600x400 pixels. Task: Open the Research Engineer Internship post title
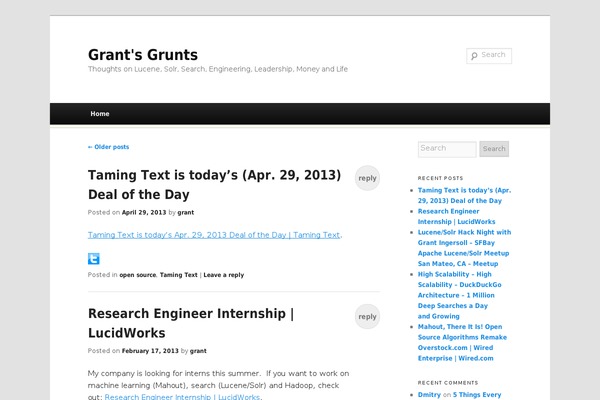coord(191,323)
